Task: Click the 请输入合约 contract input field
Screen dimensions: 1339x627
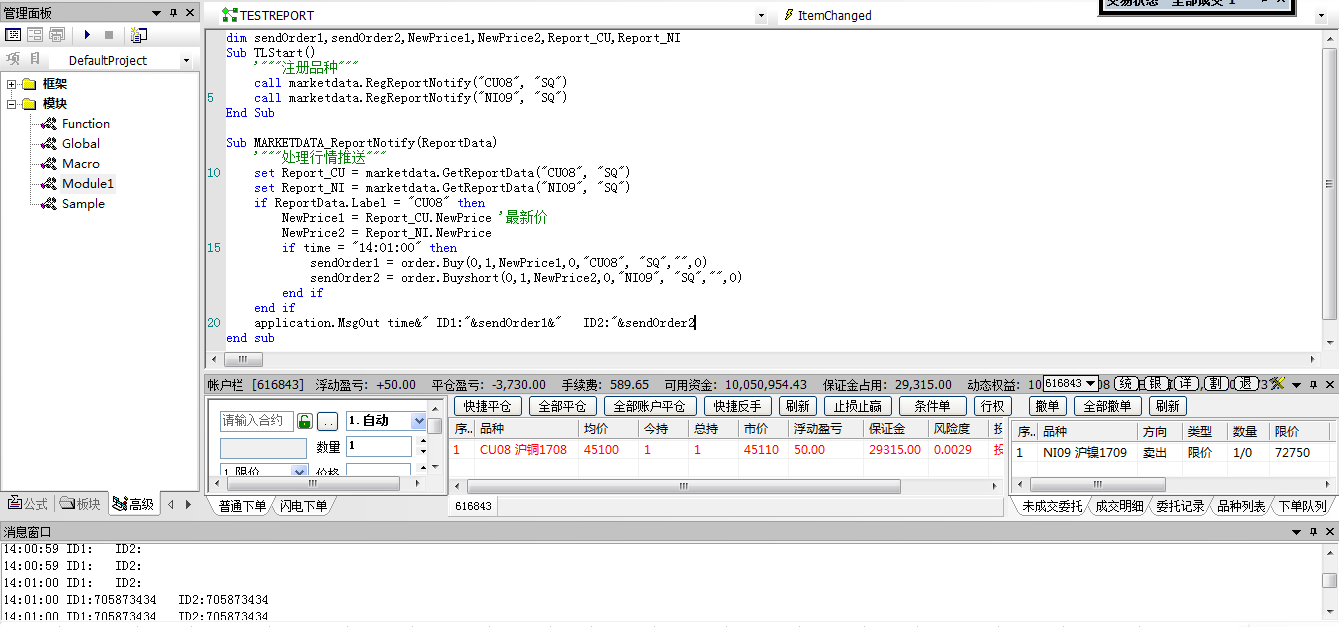Action: (257, 421)
